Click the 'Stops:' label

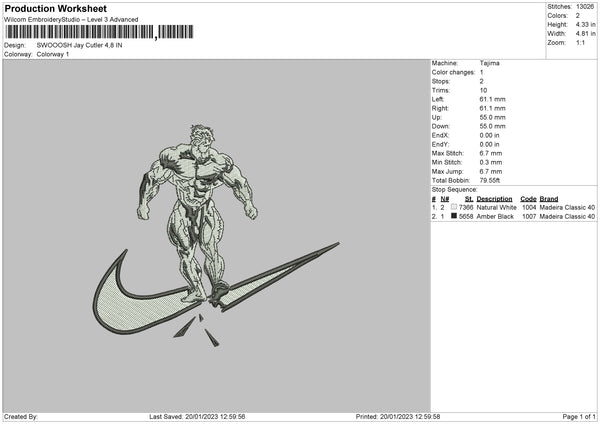pos(440,82)
